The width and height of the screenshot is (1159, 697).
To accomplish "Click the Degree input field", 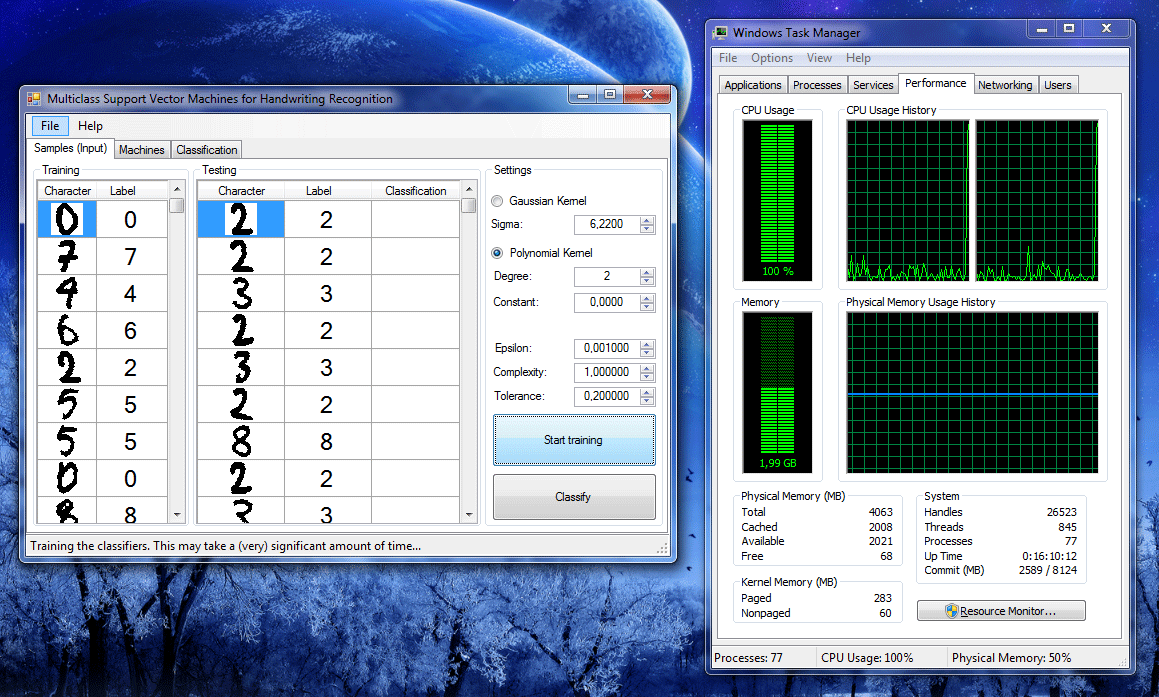I will click(606, 276).
